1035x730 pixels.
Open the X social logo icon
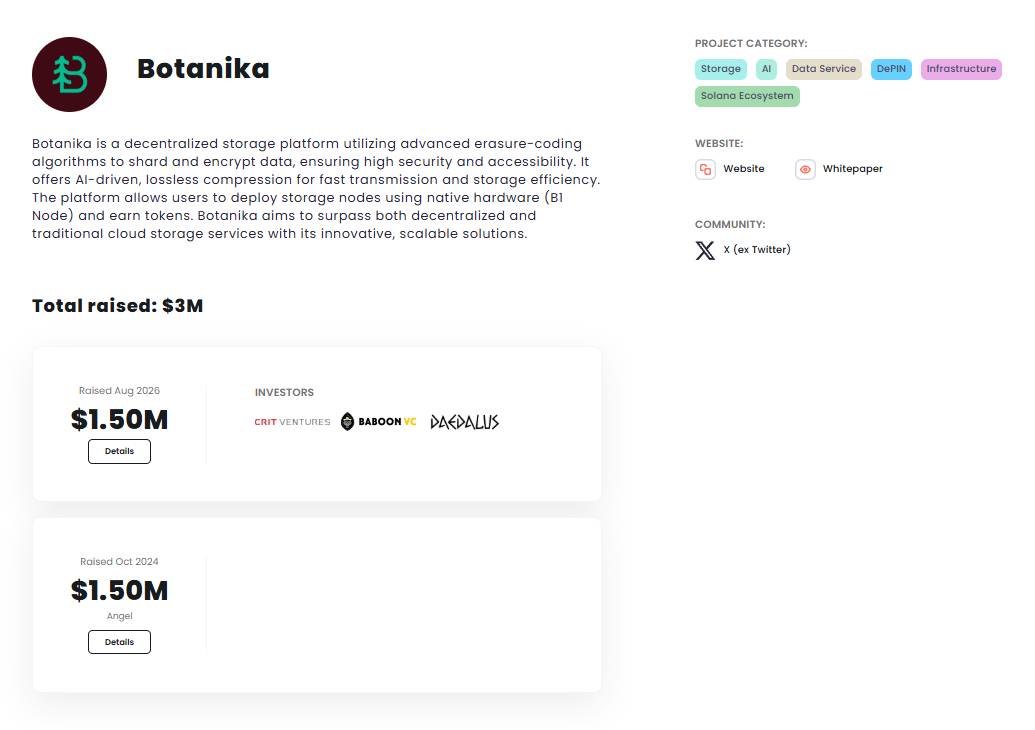click(x=705, y=250)
